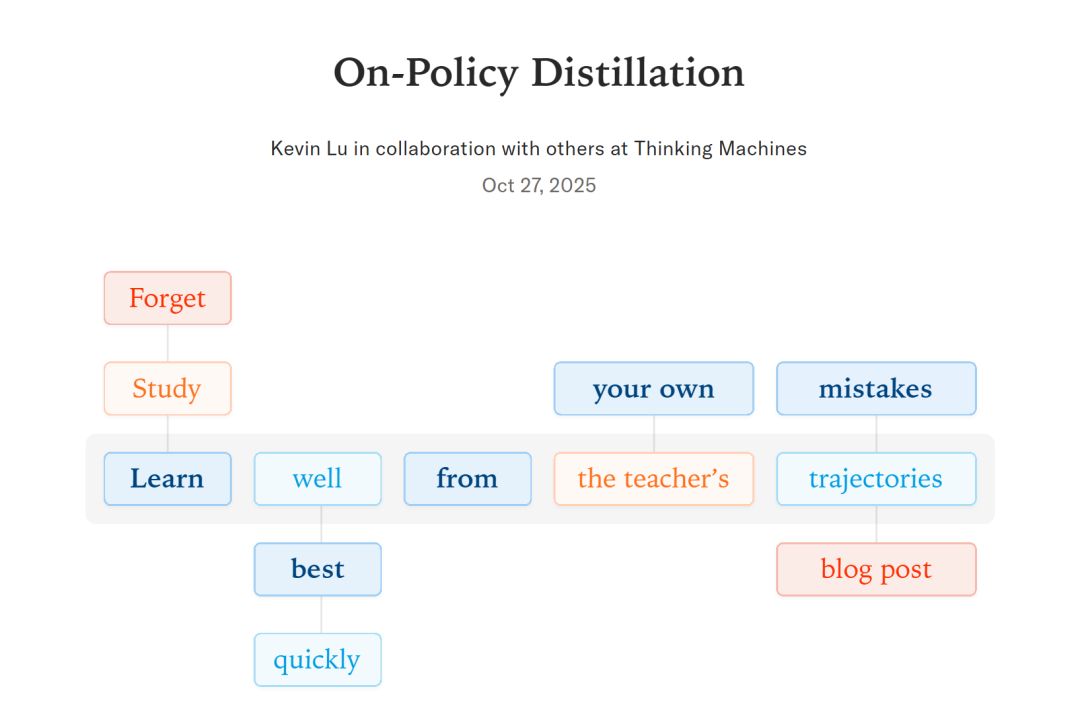Select the "well" word option
Viewport: 1080px width, 720px height.
coord(318,479)
